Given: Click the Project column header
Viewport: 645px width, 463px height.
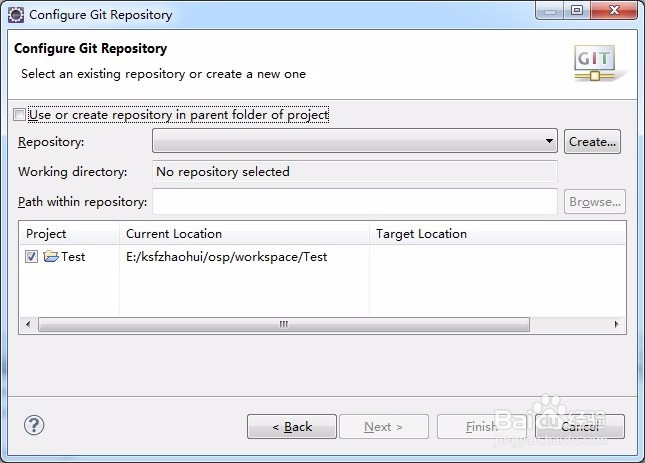Looking at the screenshot, I should [x=70, y=234].
